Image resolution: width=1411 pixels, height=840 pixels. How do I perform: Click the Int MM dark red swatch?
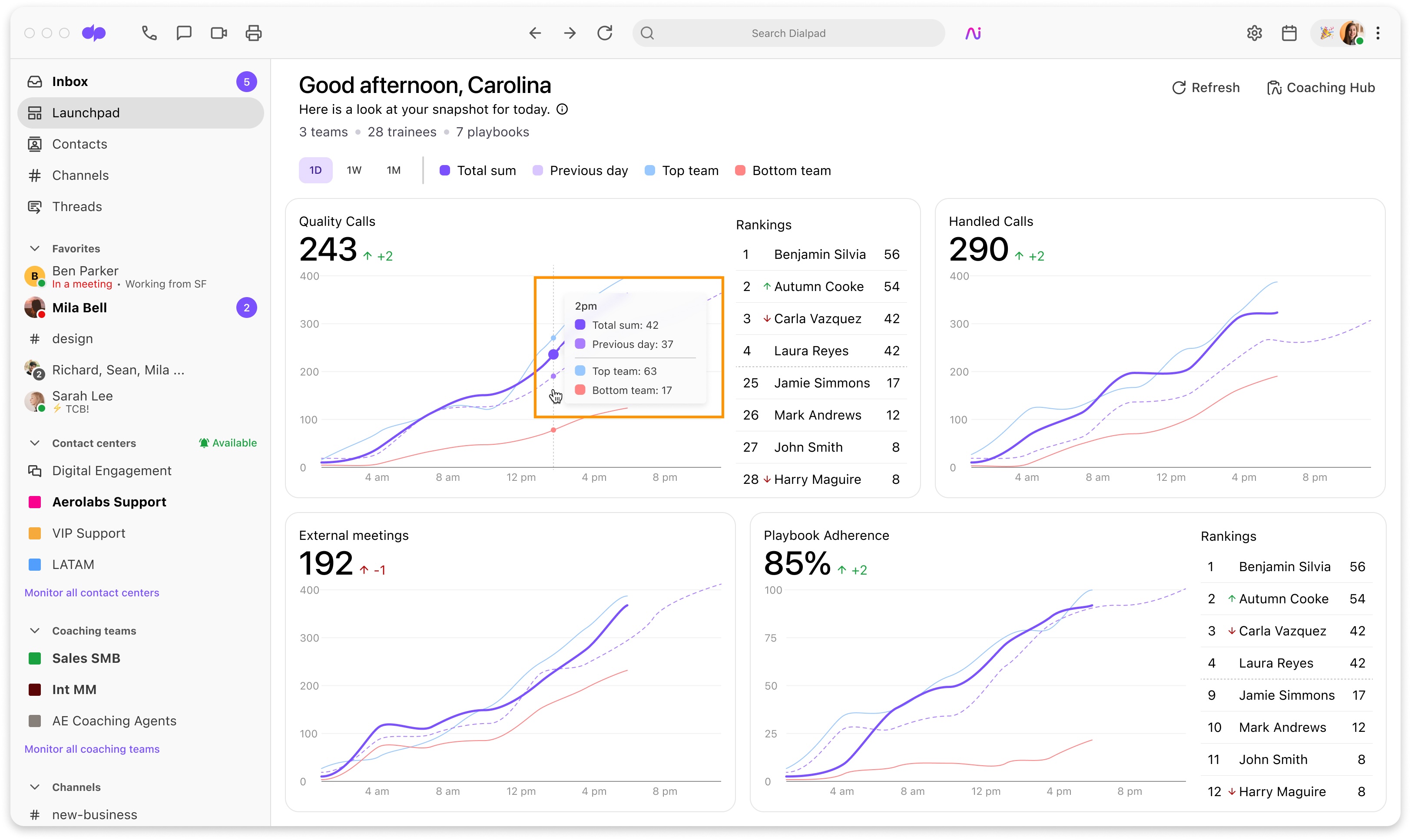[x=34, y=689]
